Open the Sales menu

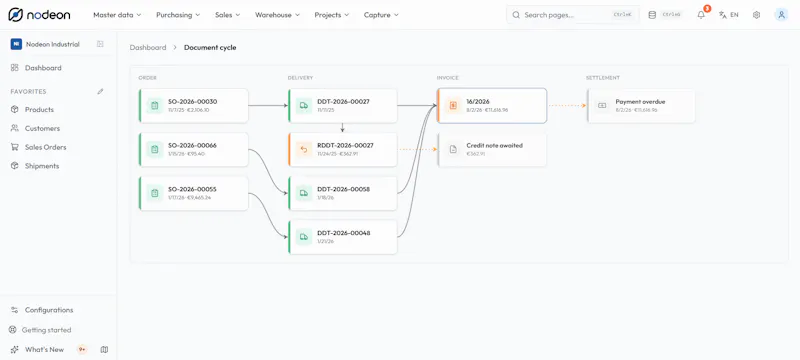(x=228, y=15)
